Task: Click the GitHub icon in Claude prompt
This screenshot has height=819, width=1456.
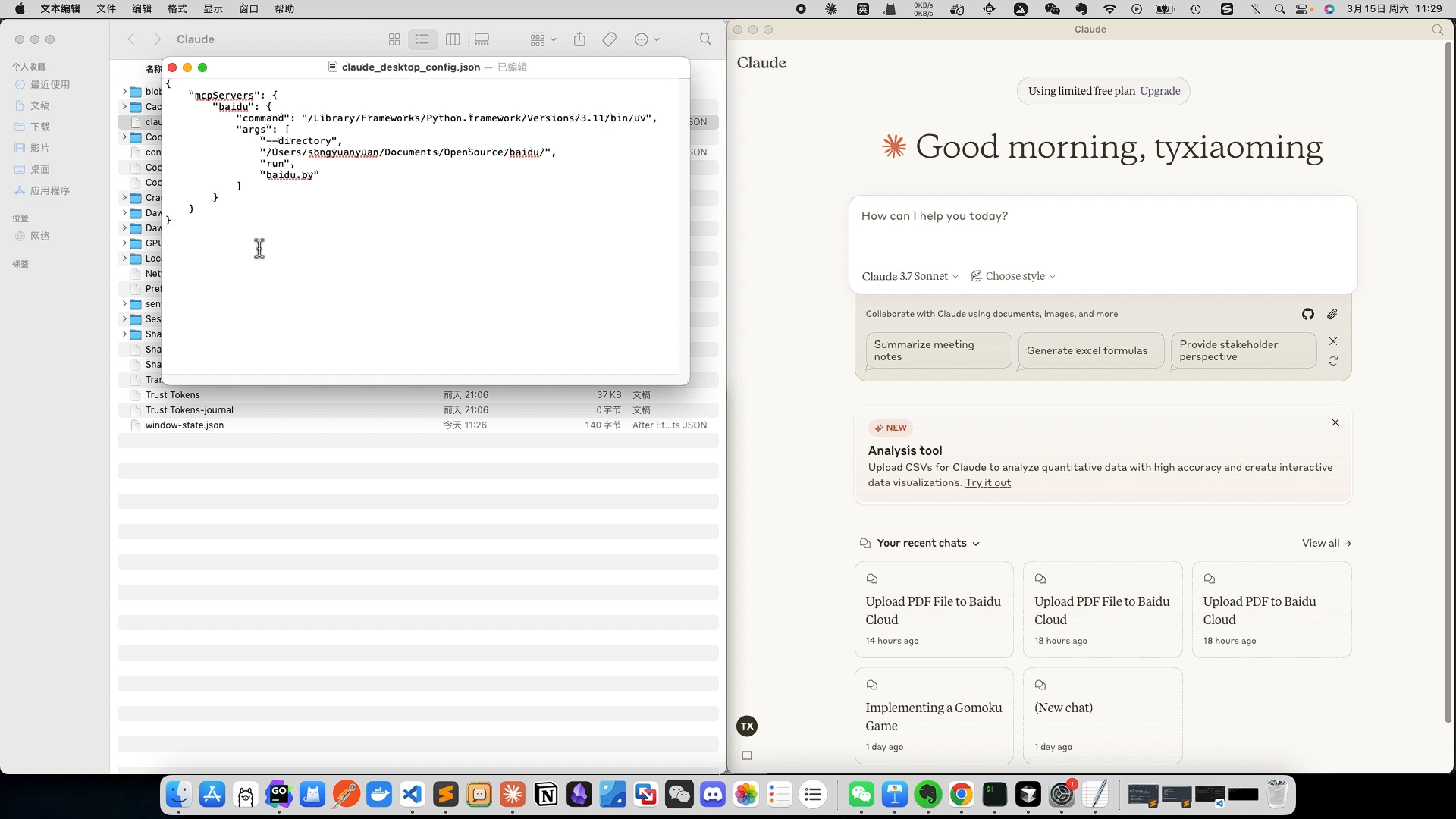Action: 1308,314
